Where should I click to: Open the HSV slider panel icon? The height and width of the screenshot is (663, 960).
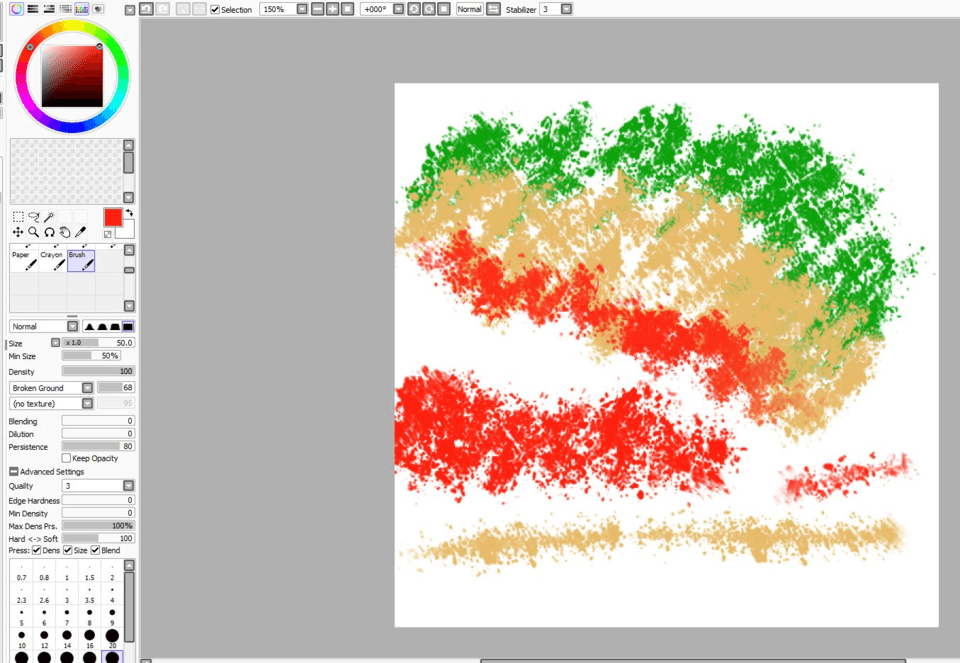click(49, 9)
